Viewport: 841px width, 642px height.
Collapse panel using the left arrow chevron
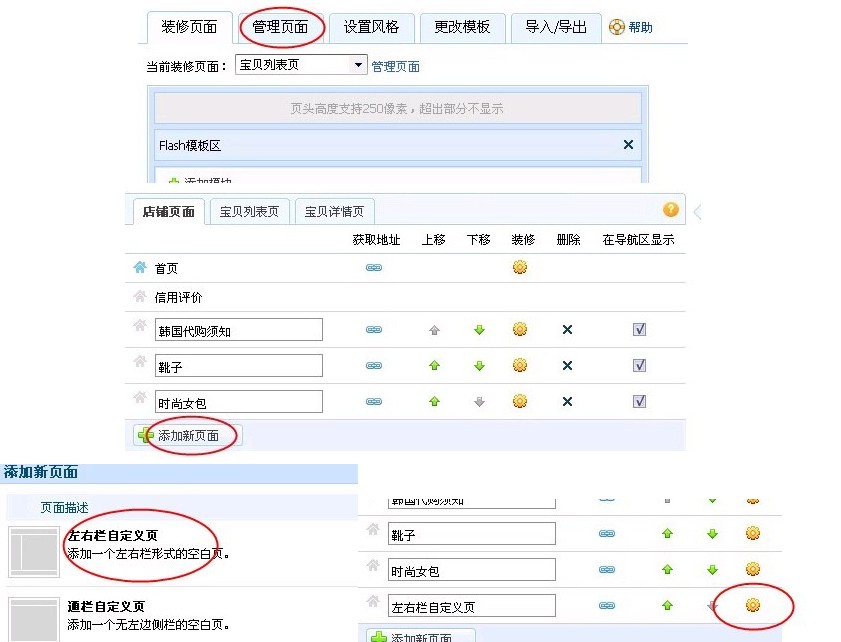click(697, 212)
